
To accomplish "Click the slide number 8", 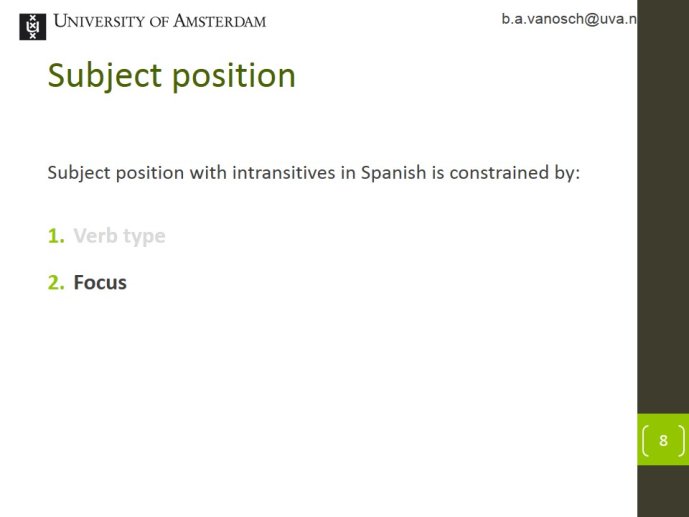I will (663, 440).
